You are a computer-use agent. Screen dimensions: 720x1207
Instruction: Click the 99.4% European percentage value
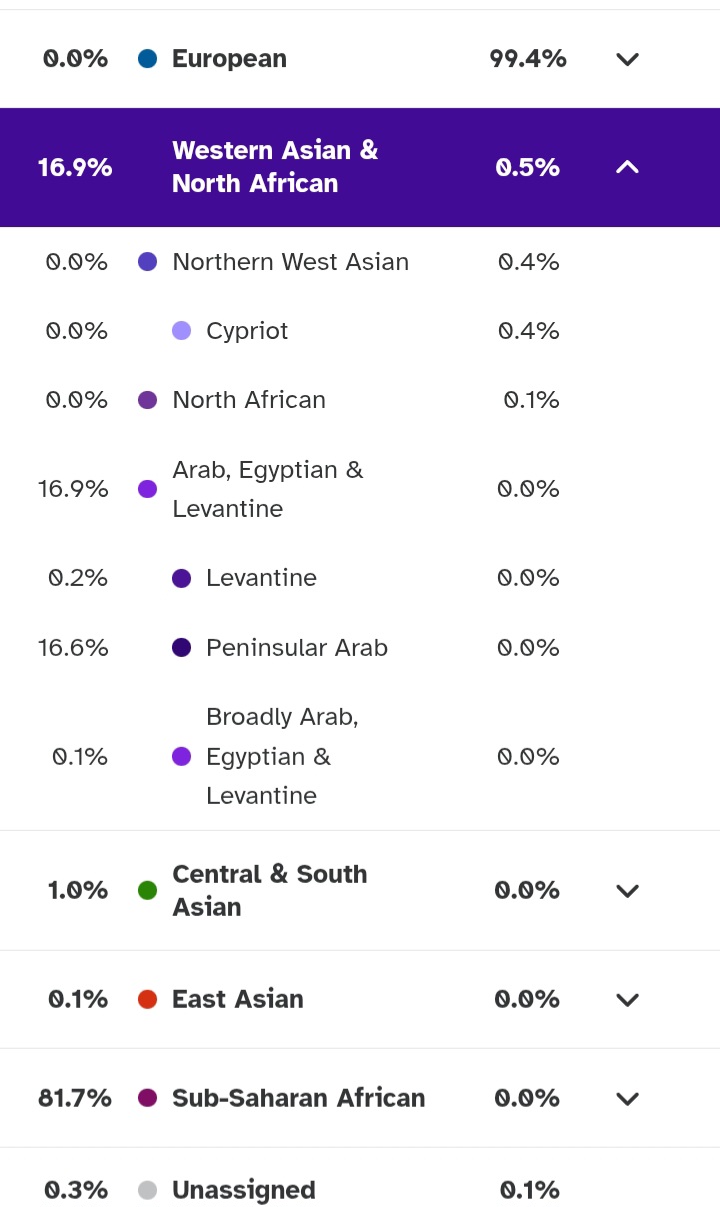coord(528,59)
